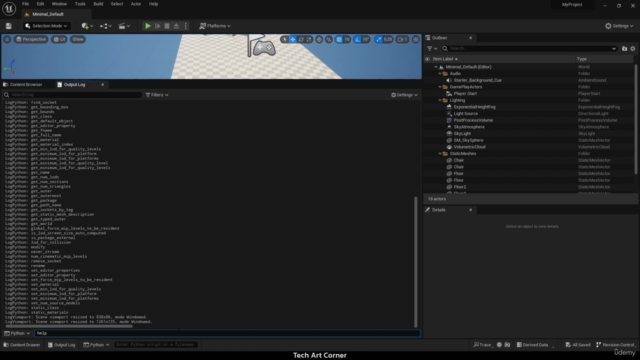Open the Build menu
This screenshot has width=640, height=360.
[x=98, y=4]
